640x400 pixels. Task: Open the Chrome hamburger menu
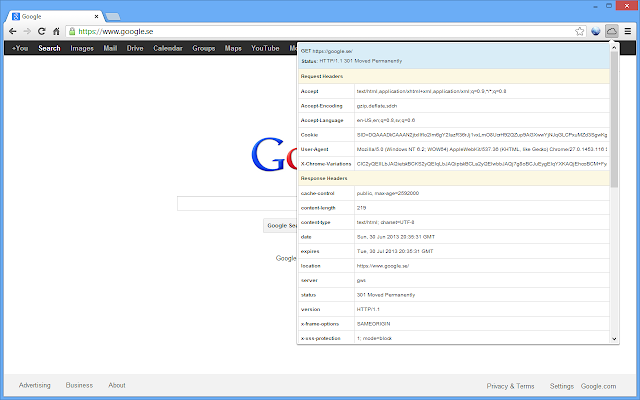(x=628, y=31)
